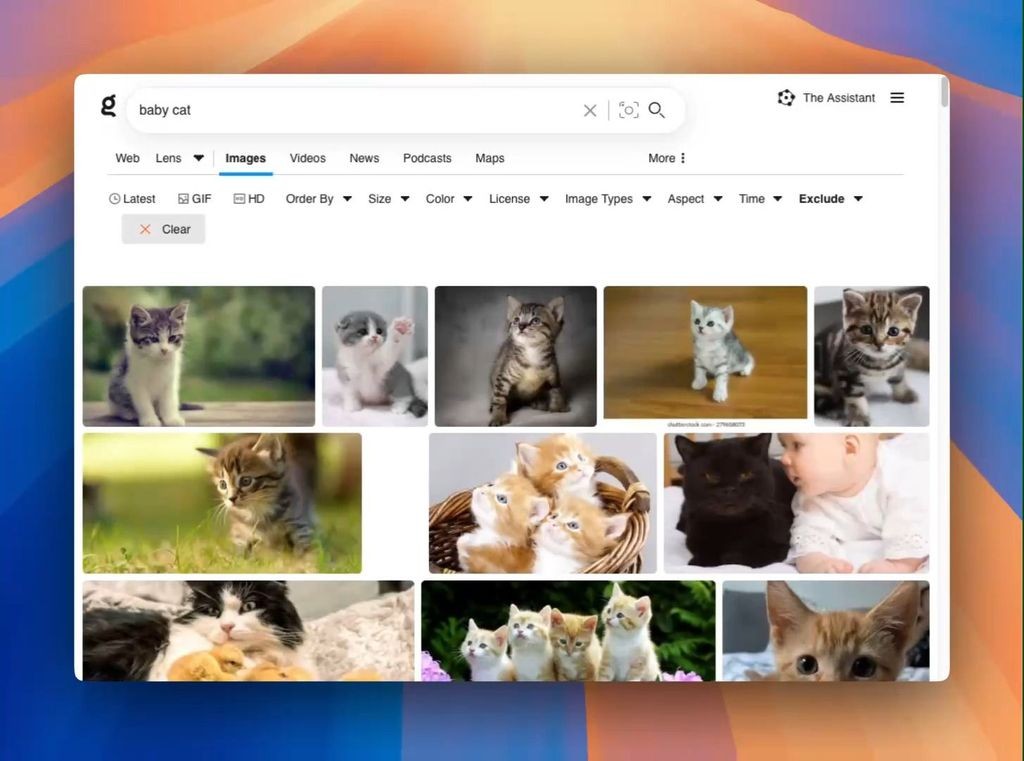This screenshot has height=761, width=1024.
Task: Open the Color filter dropdown
Action: [449, 199]
